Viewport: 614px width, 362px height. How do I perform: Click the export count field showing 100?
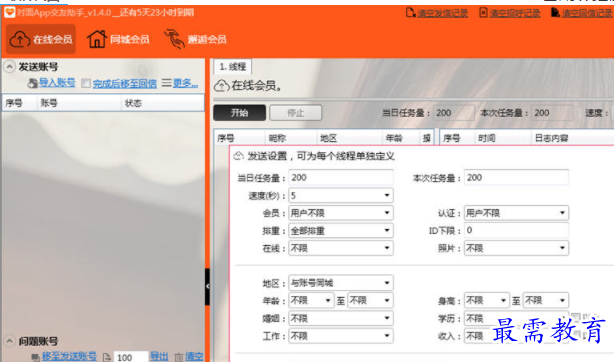coord(130,357)
